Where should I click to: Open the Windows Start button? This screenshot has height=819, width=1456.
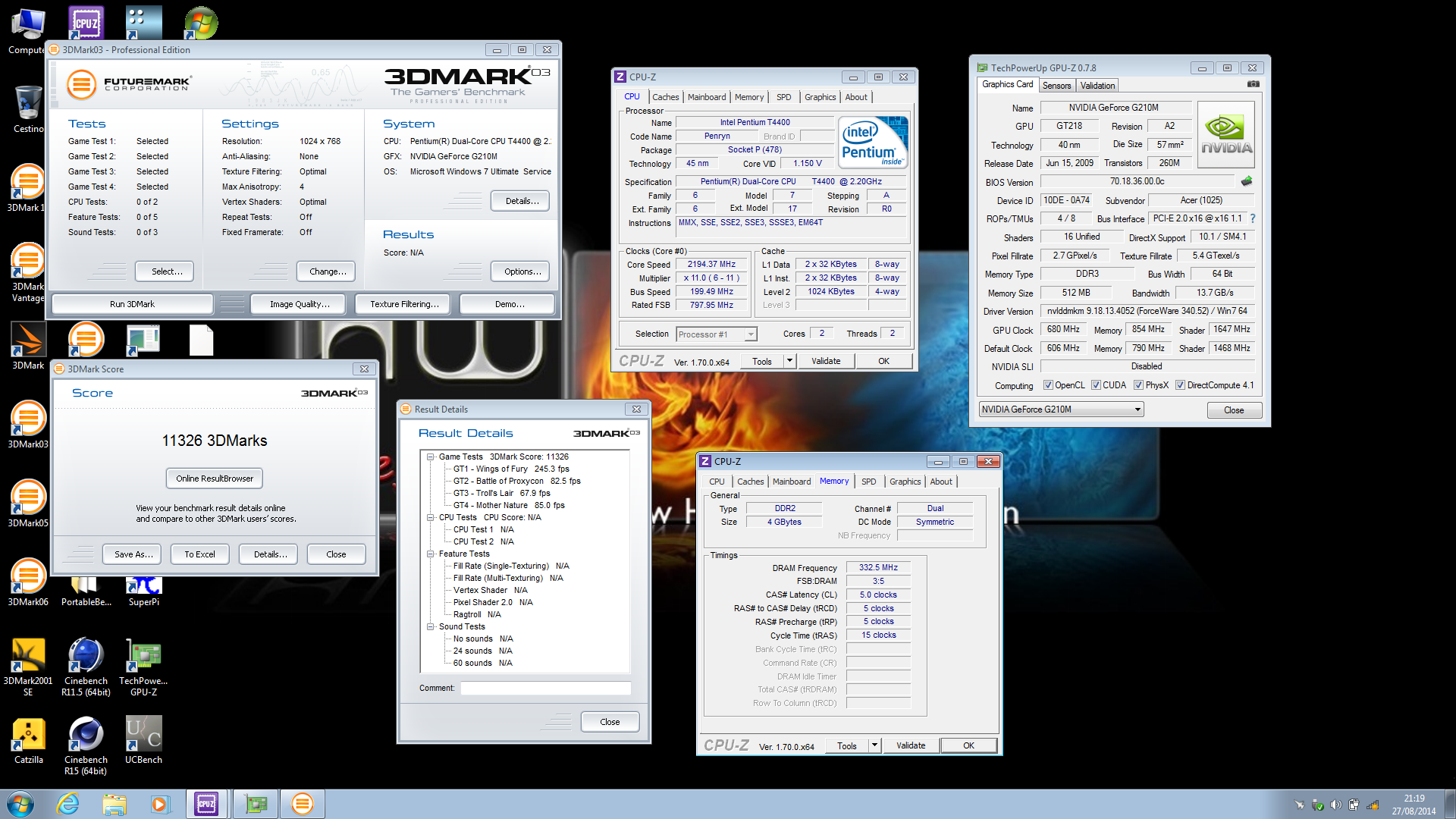click(x=20, y=804)
